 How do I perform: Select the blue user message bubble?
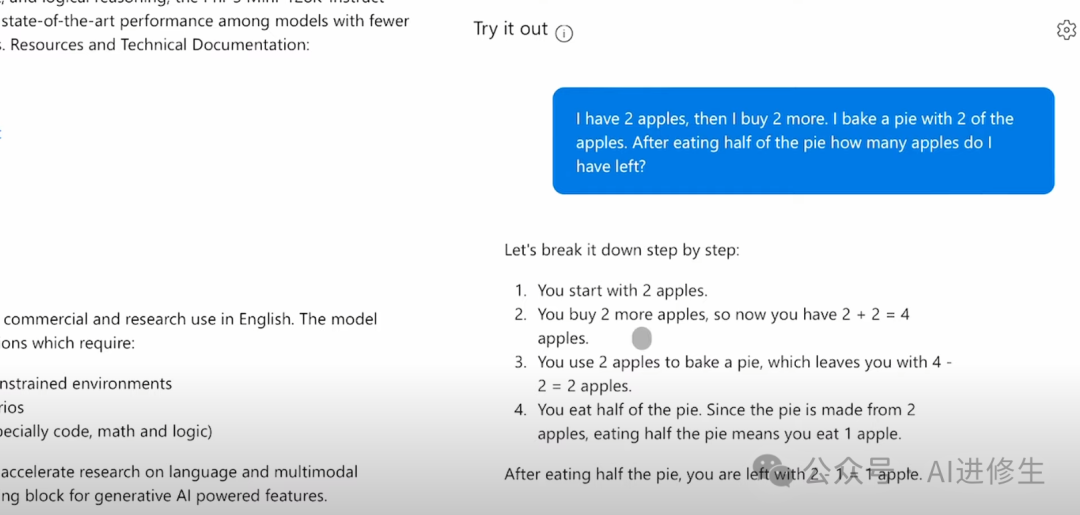point(803,140)
